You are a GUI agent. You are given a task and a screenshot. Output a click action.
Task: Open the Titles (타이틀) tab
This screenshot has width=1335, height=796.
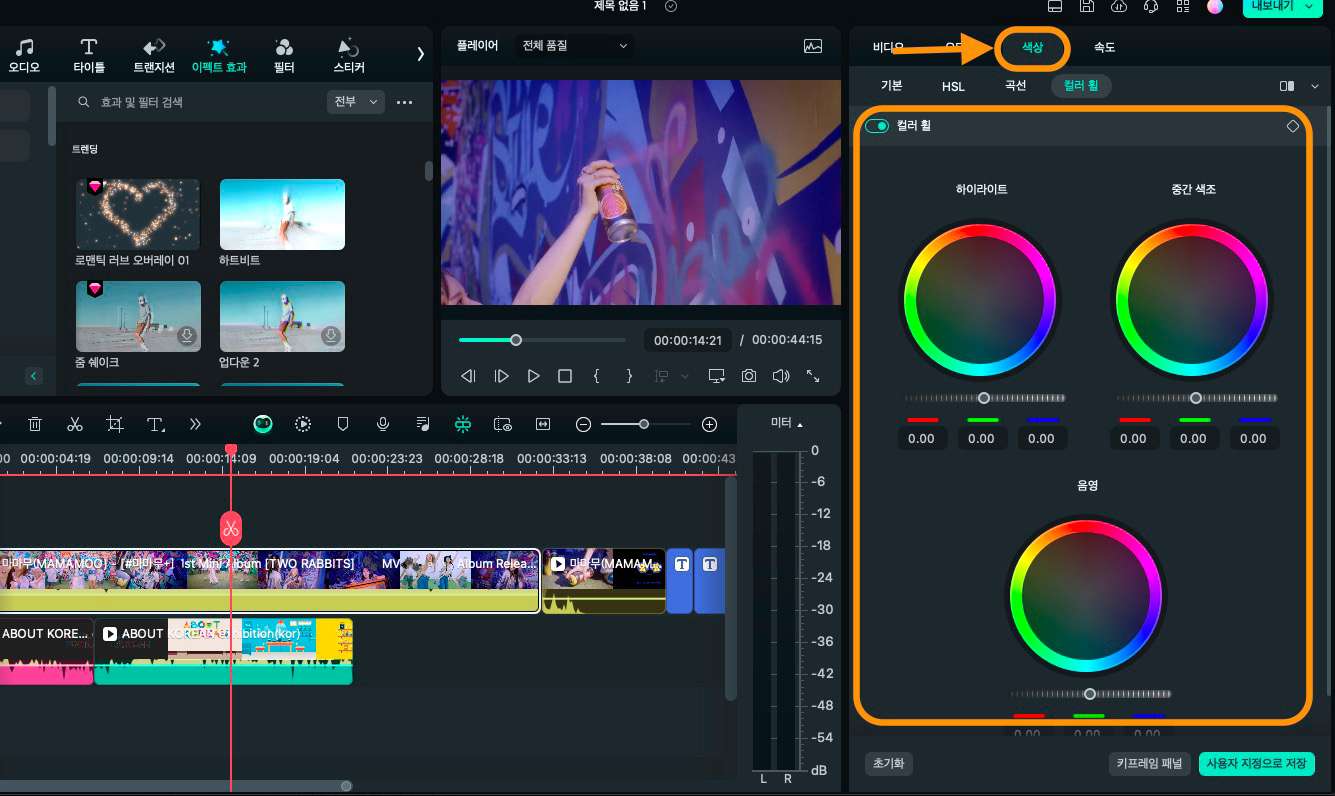coord(89,57)
